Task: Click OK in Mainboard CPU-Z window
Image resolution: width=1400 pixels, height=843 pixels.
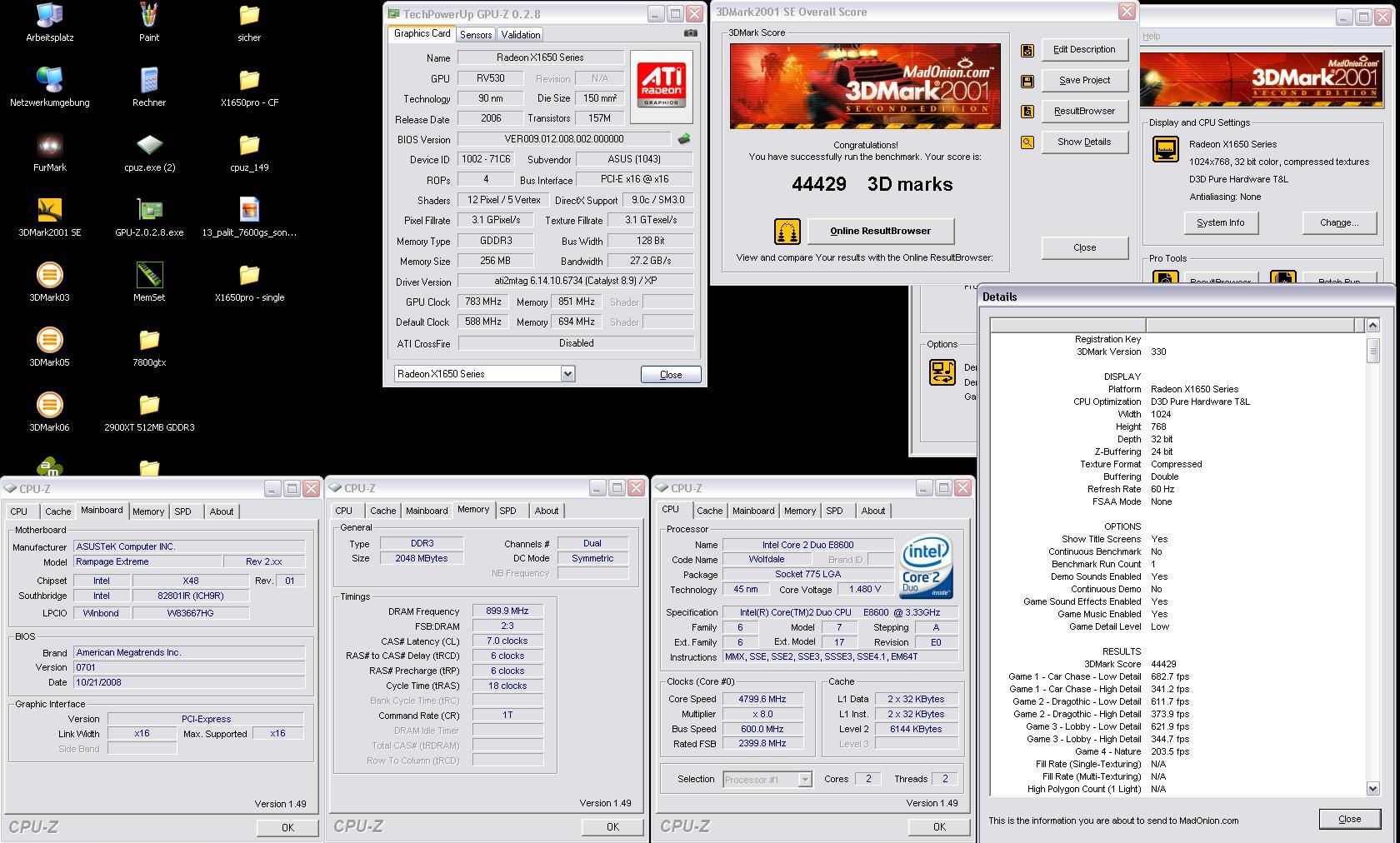Action: pos(287,827)
